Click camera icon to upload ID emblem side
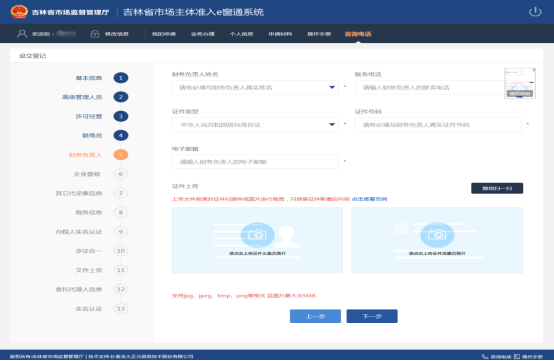Viewport: 554px width, 361px height. coord(437,234)
